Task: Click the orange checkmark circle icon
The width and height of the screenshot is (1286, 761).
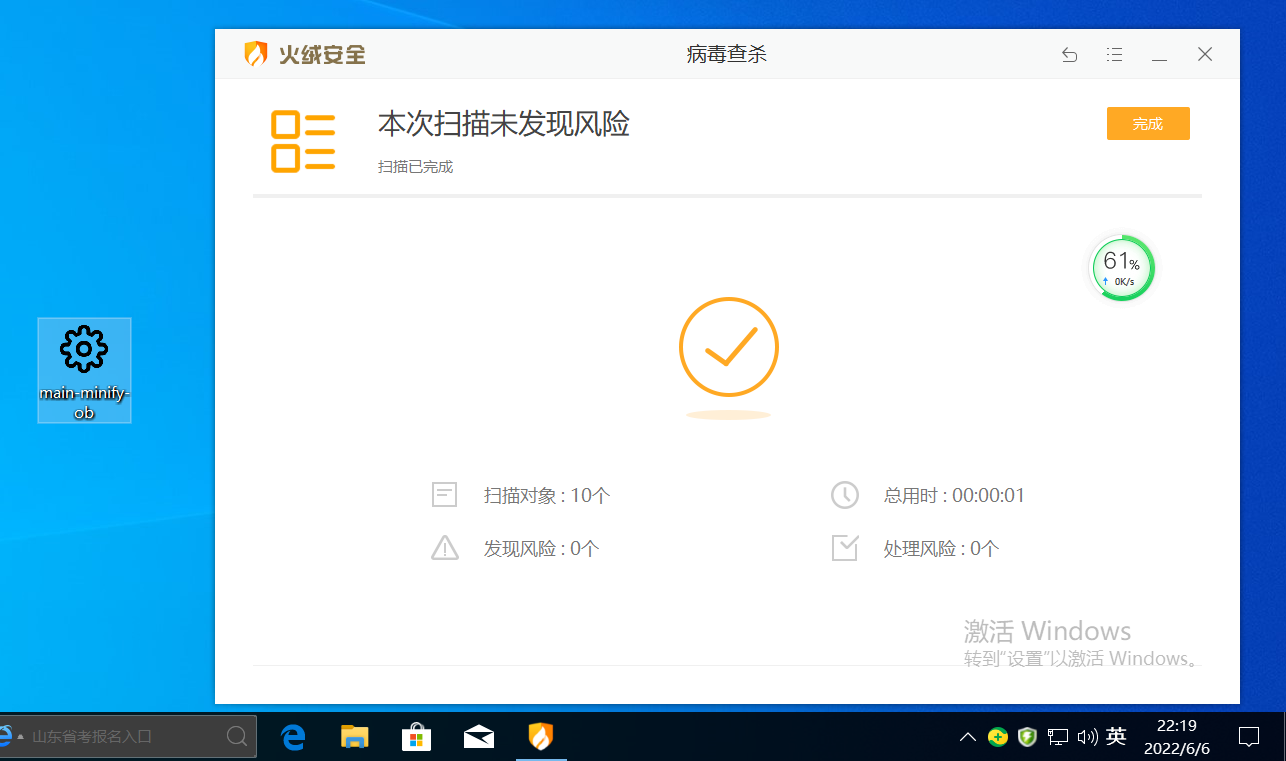Action: coord(728,348)
